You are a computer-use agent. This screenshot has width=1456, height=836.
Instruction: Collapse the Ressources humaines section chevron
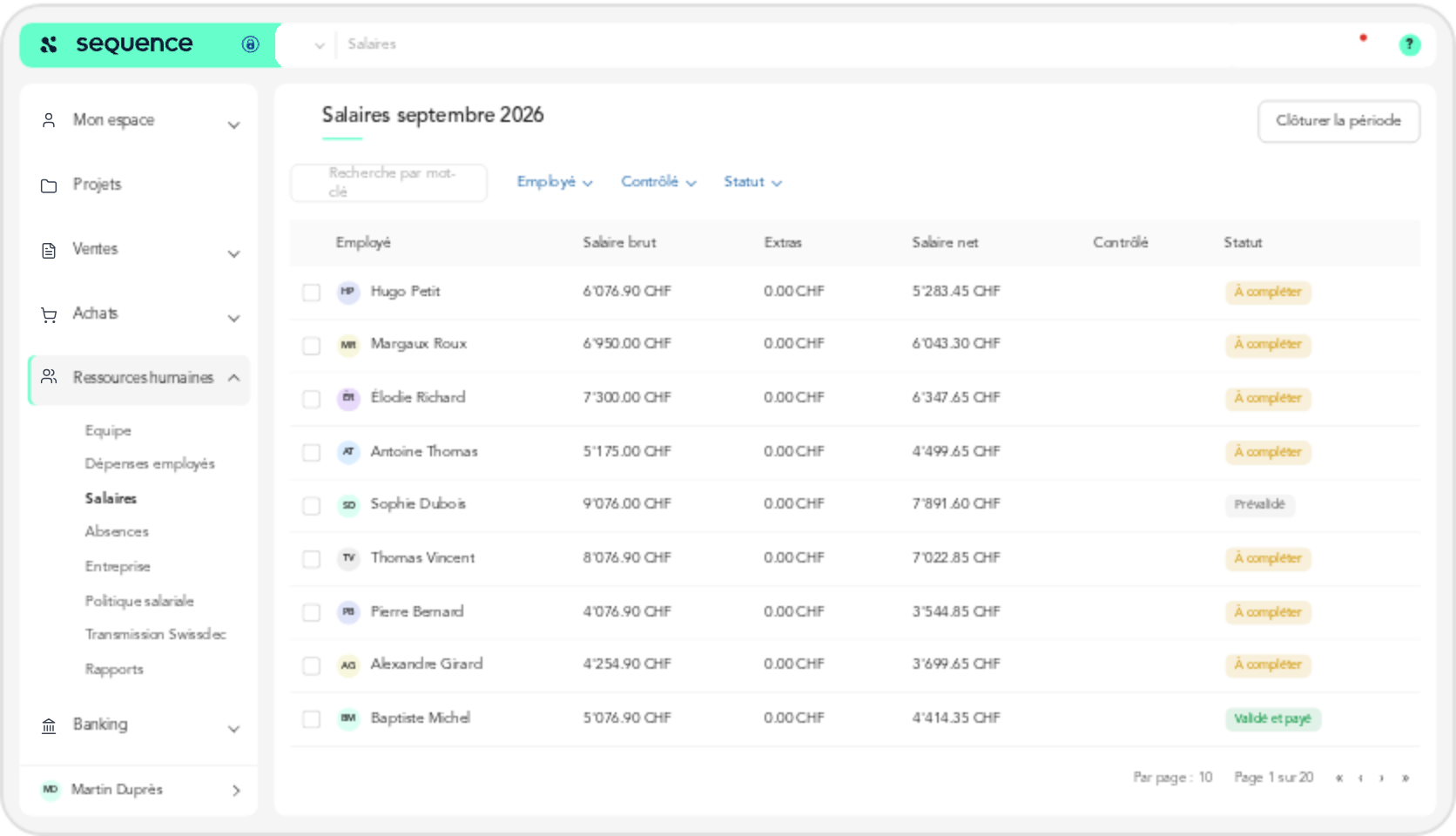[x=233, y=378]
